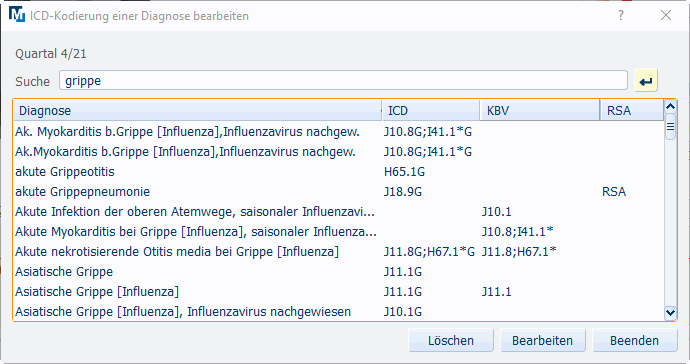Viewport: 690px width, 364px height.
Task: Select plain 'Asiatische Grippe' row
Action: point(338,272)
